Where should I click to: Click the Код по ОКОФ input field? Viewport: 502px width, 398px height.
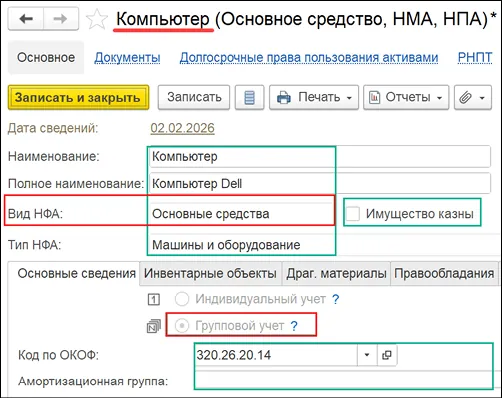[276, 355]
